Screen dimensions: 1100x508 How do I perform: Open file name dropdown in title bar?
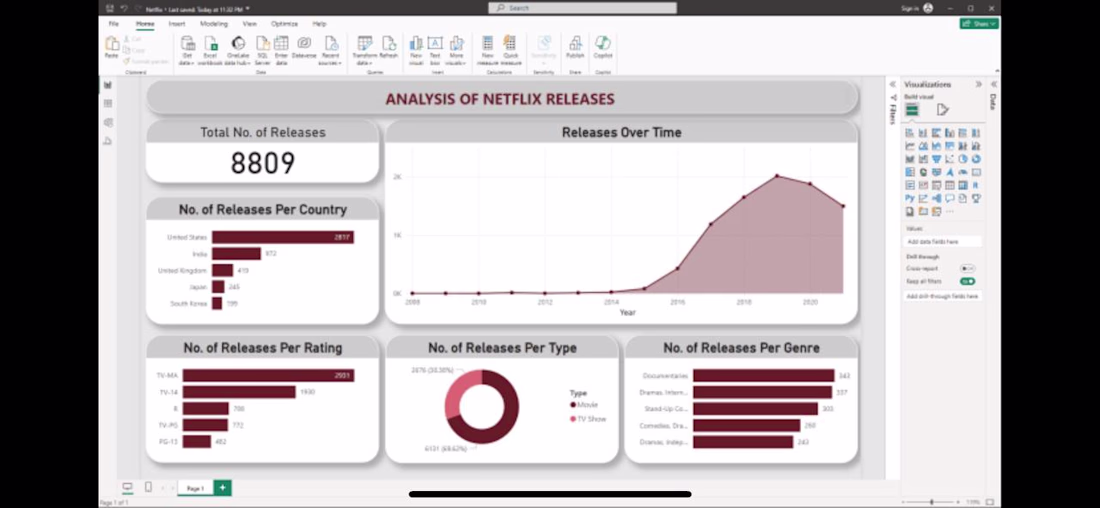tap(248, 8)
